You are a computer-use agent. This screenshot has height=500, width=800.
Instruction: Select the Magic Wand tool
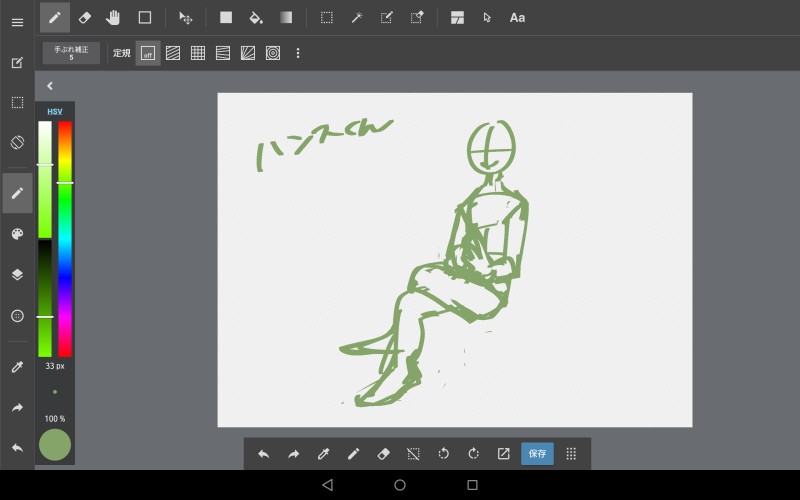pyautogui.click(x=356, y=17)
